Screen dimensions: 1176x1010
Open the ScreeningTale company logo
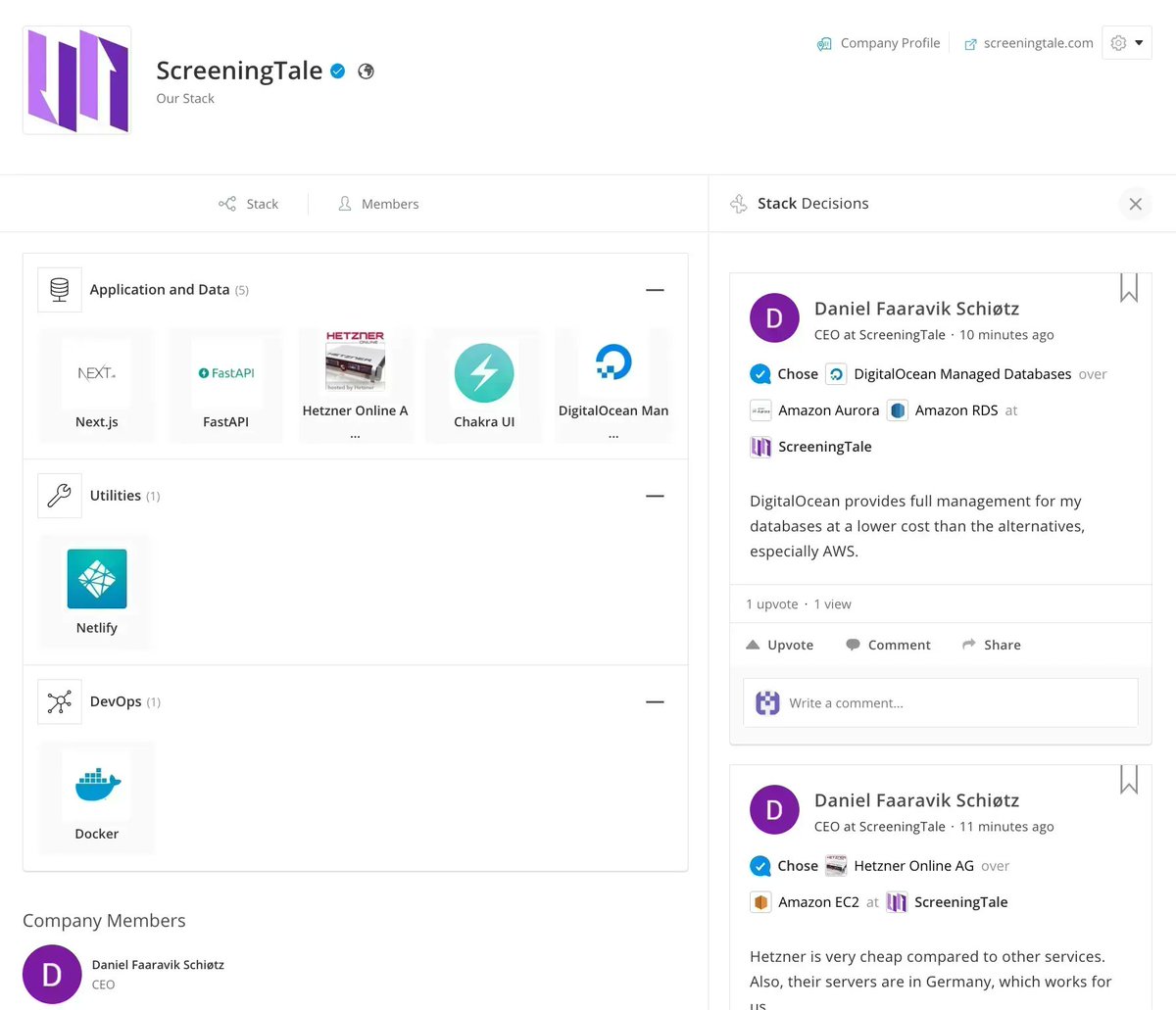[x=77, y=80]
